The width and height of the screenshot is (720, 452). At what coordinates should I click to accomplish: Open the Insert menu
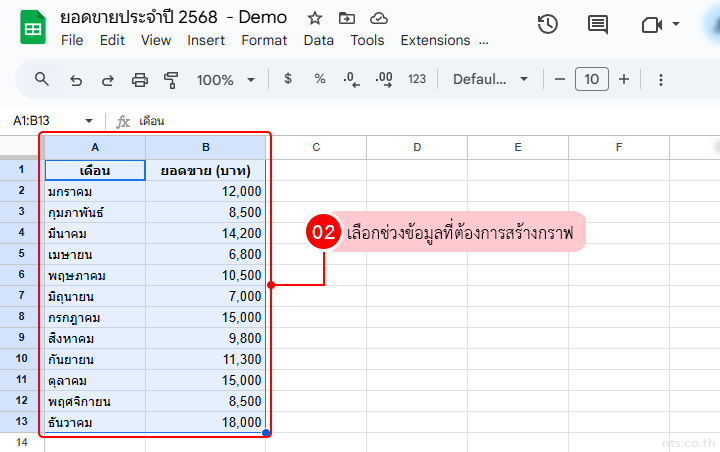pos(206,41)
